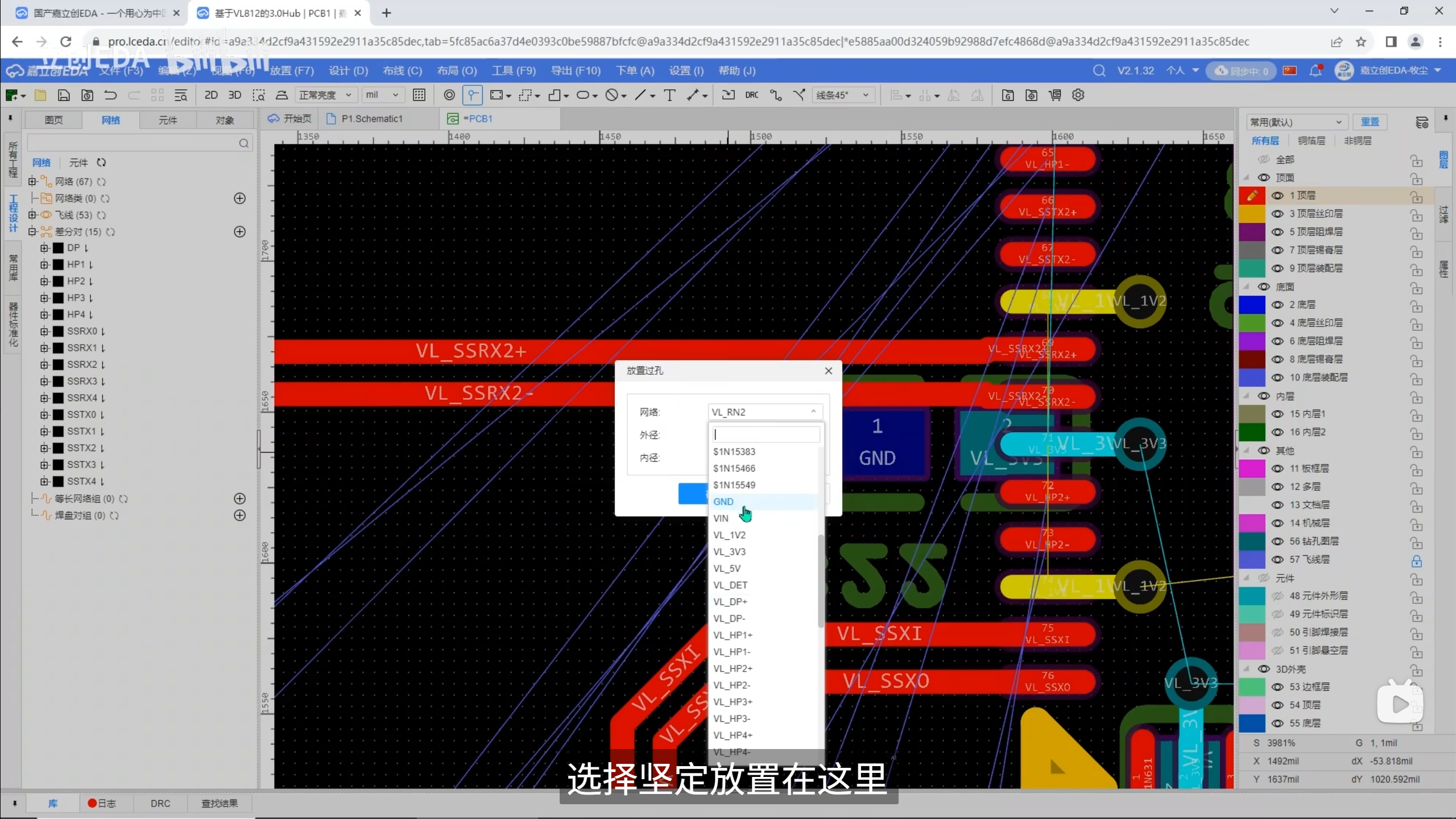Click the 1 顶层 red color swatch
Viewport: 1456px width, 819px height.
tap(1252, 196)
